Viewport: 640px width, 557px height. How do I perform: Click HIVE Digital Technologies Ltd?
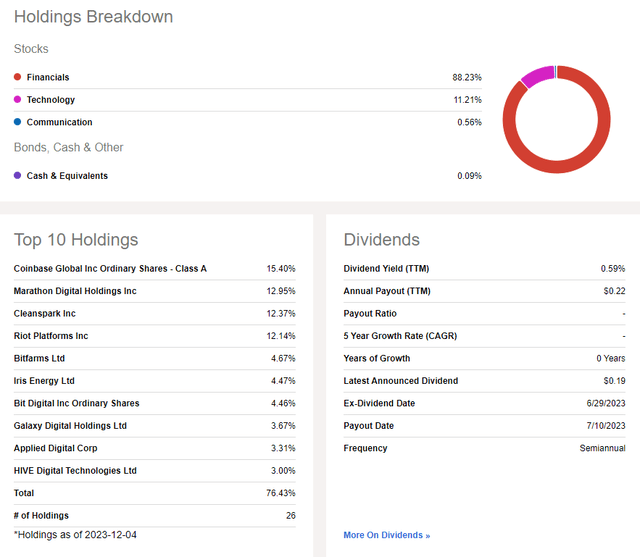tap(75, 470)
